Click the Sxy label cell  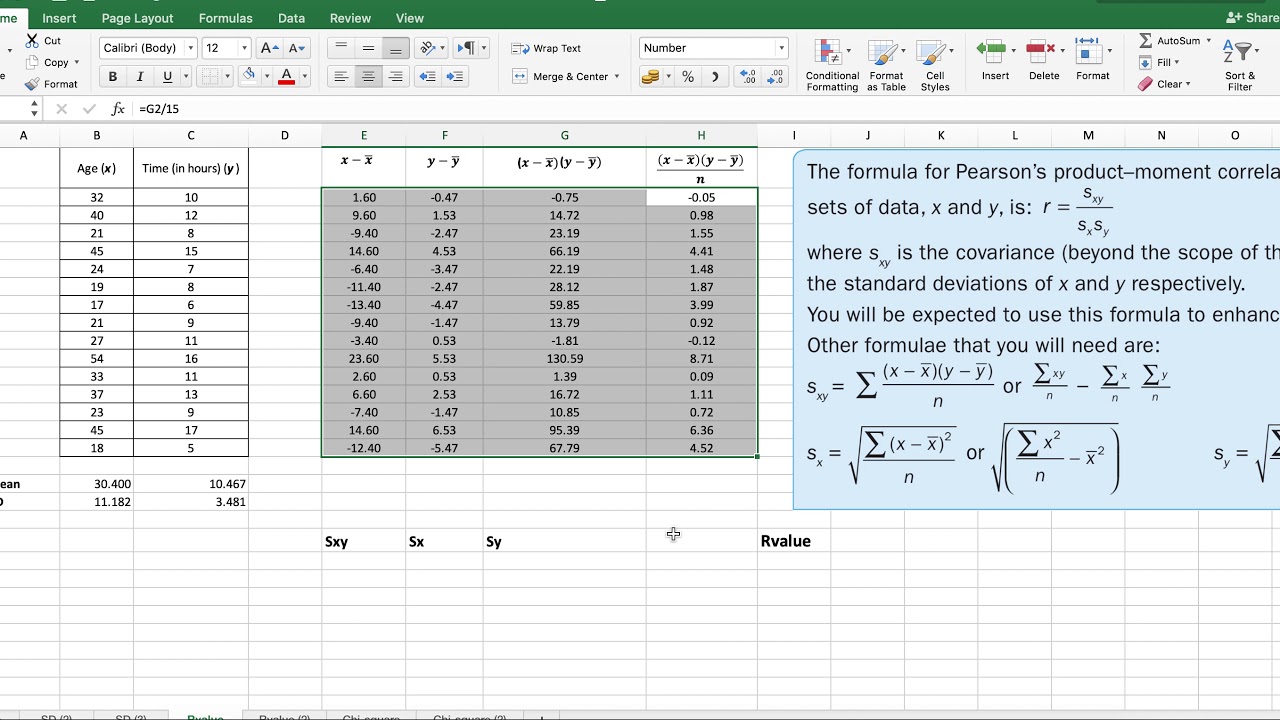click(363, 541)
